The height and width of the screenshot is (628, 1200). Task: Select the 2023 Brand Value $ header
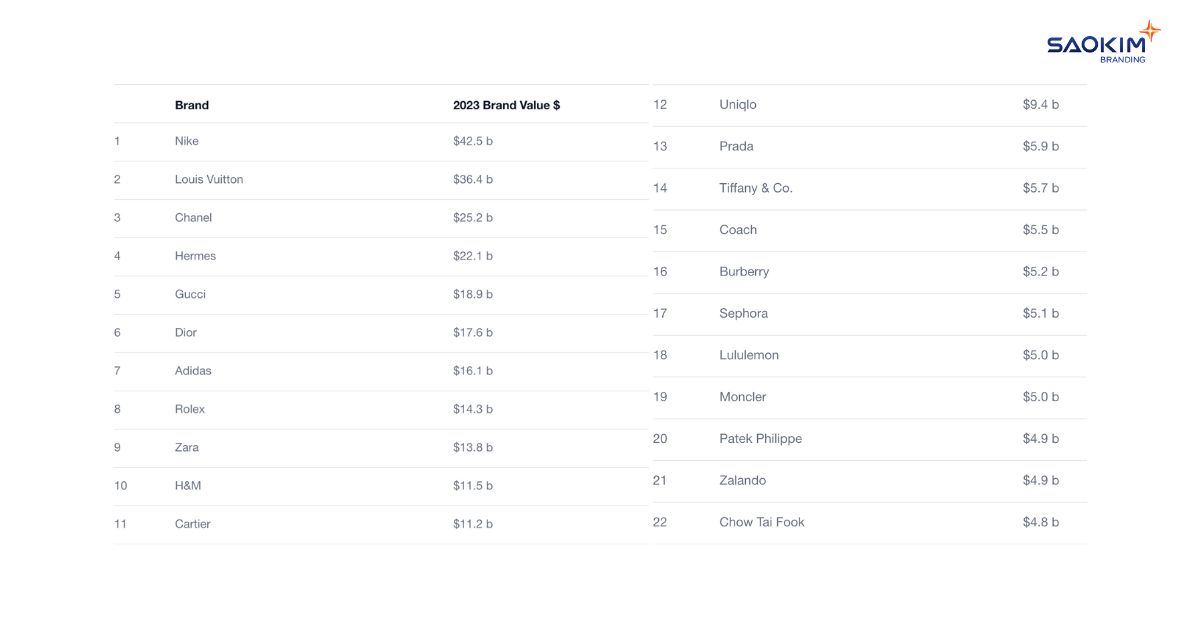pyautogui.click(x=506, y=105)
